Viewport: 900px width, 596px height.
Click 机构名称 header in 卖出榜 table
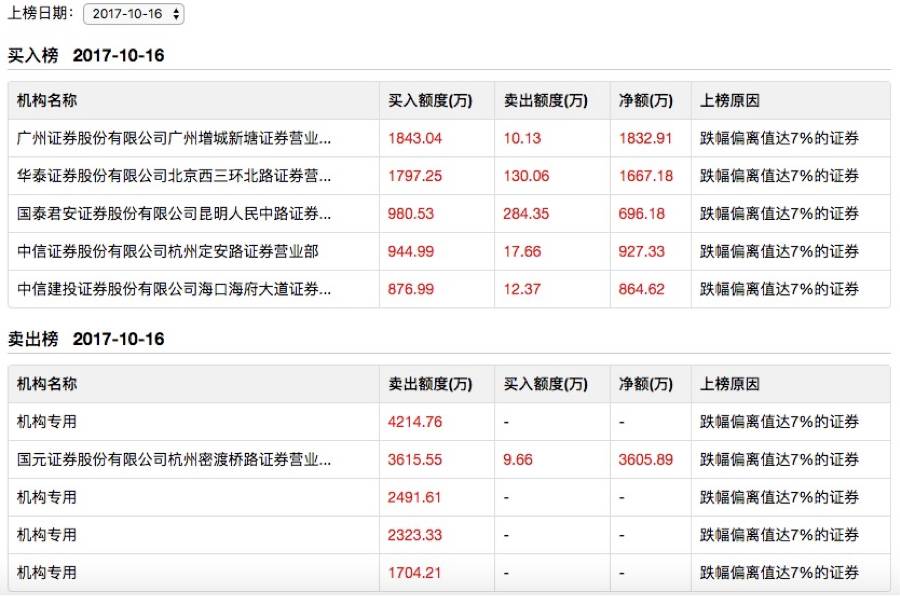(x=47, y=384)
